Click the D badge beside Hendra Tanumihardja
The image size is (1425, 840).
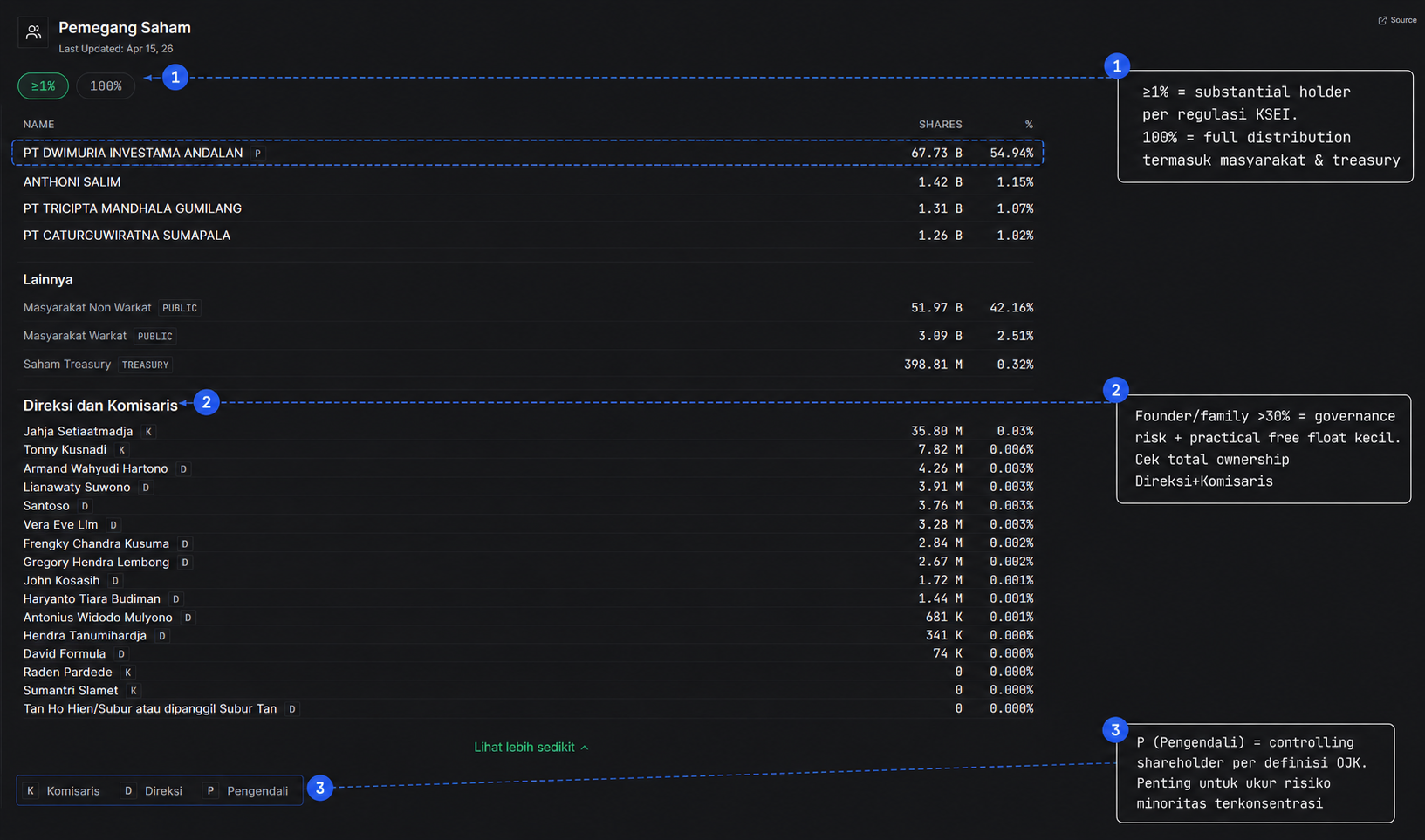click(162, 636)
